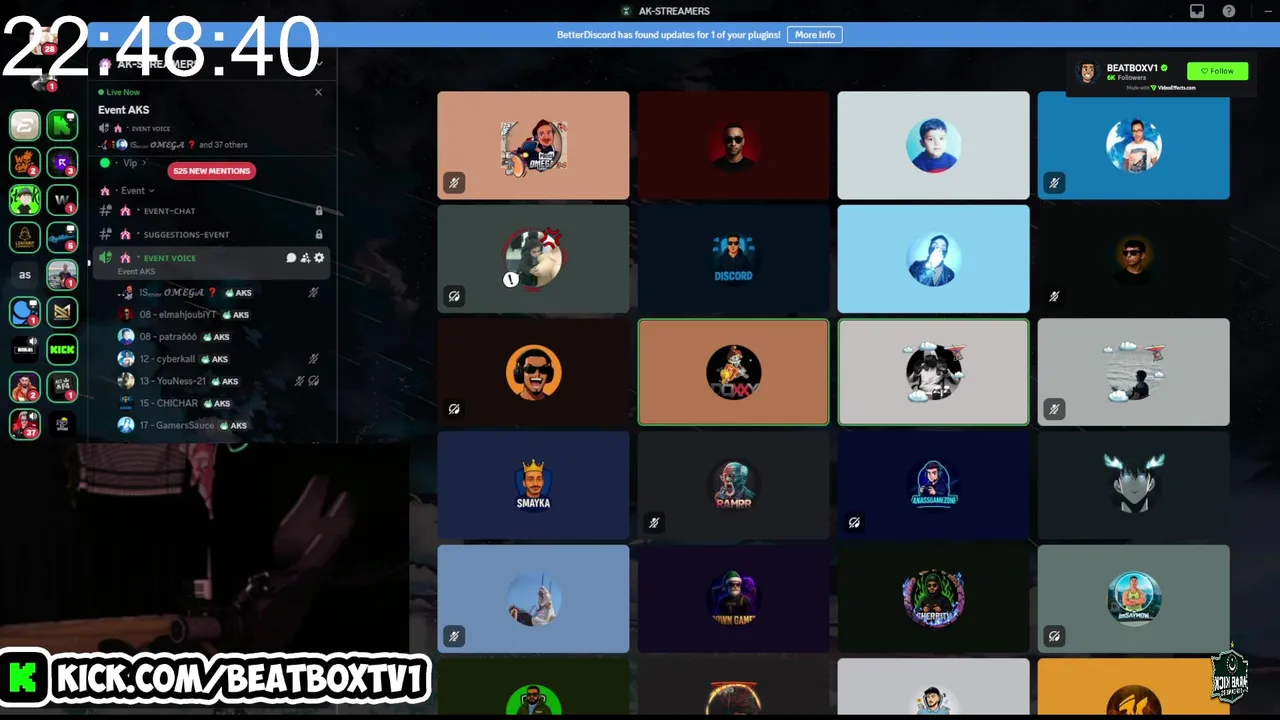Close the Live Now panel
Screen dimensions: 1280x720
coord(318,92)
